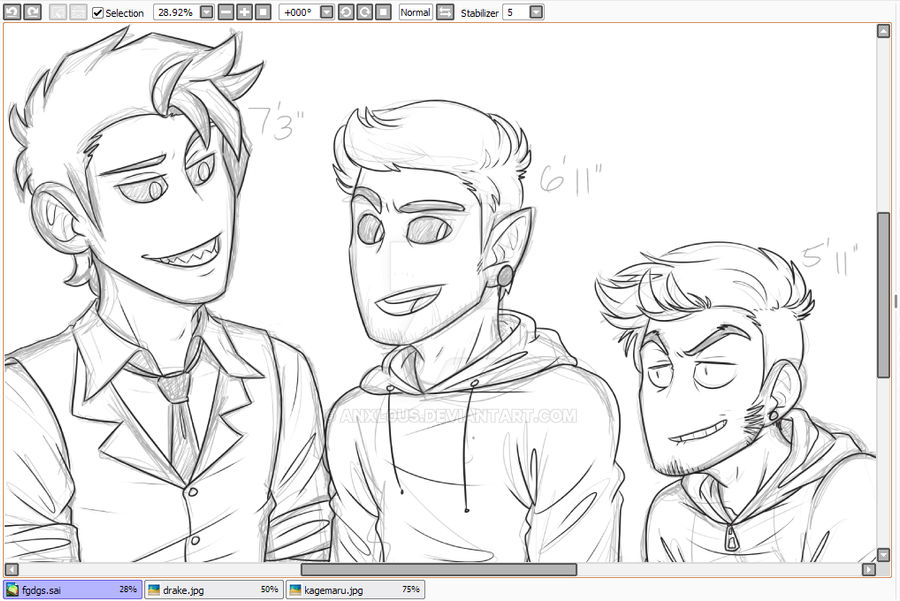Zoom in with the plus button
Viewport: 900px width, 601px height.
(245, 12)
